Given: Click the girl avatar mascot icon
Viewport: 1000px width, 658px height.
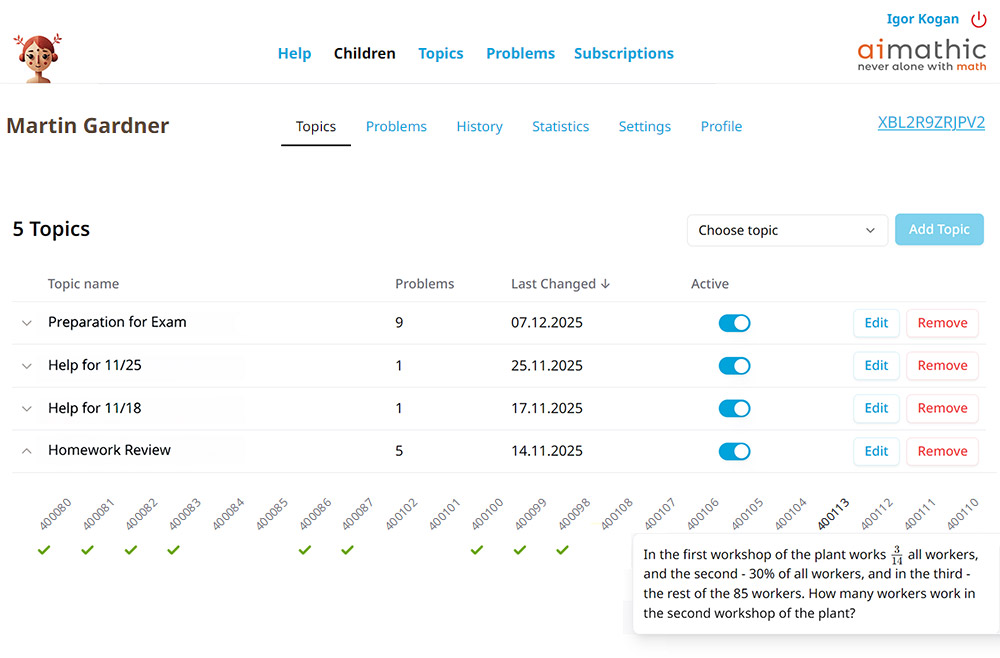Looking at the screenshot, I should coord(38,56).
